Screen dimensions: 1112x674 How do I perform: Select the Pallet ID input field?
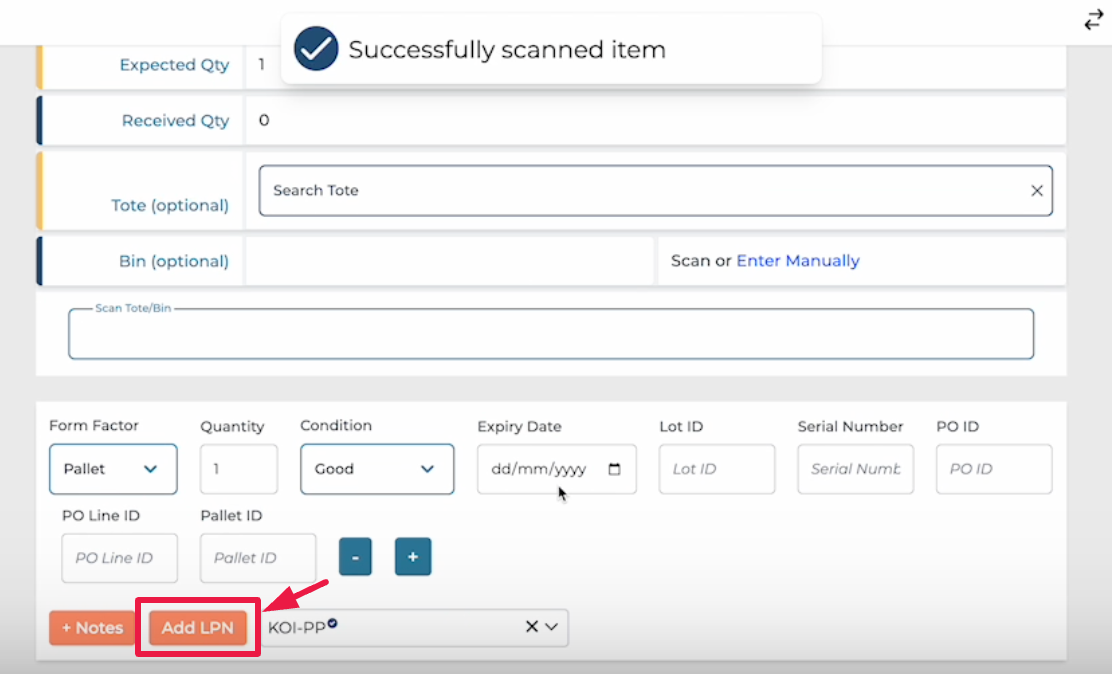click(257, 558)
